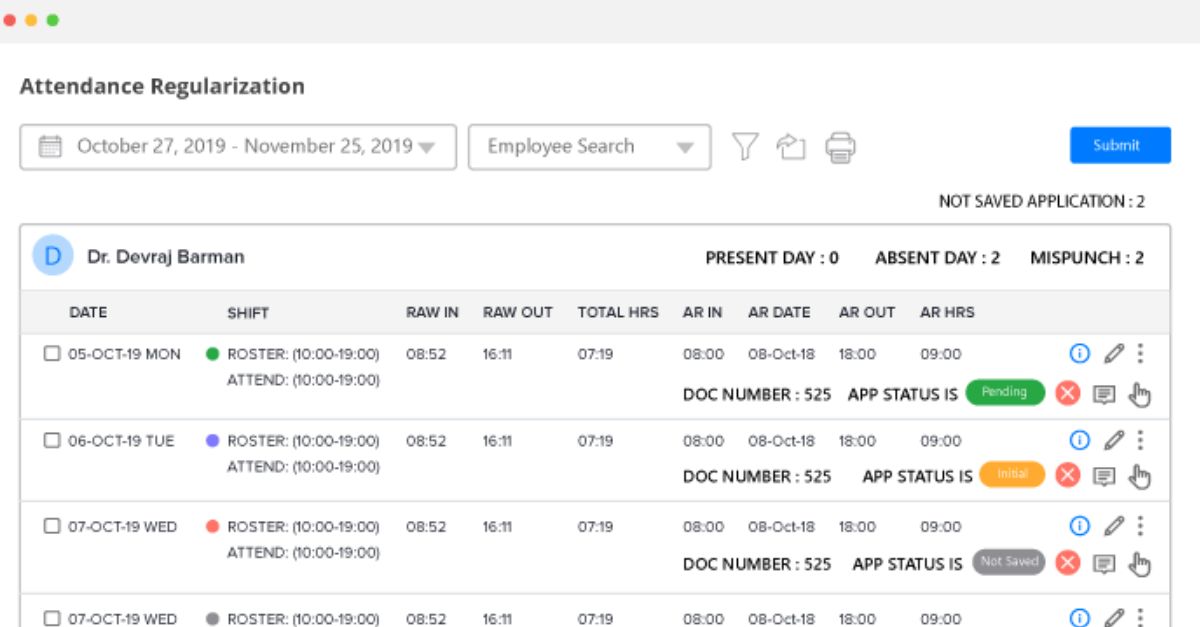
Task: Click the export/share icon in the toolbar
Action: [x=792, y=146]
